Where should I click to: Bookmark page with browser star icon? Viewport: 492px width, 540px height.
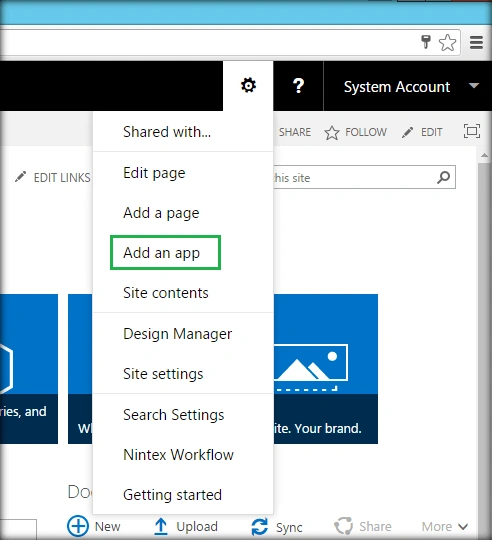448,43
